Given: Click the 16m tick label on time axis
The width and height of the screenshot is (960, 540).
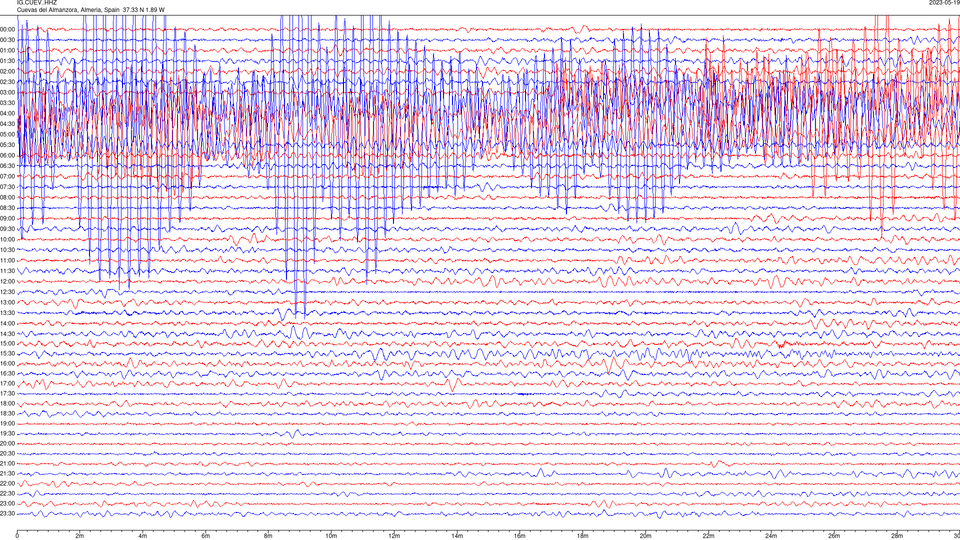Looking at the screenshot, I should point(519,536).
